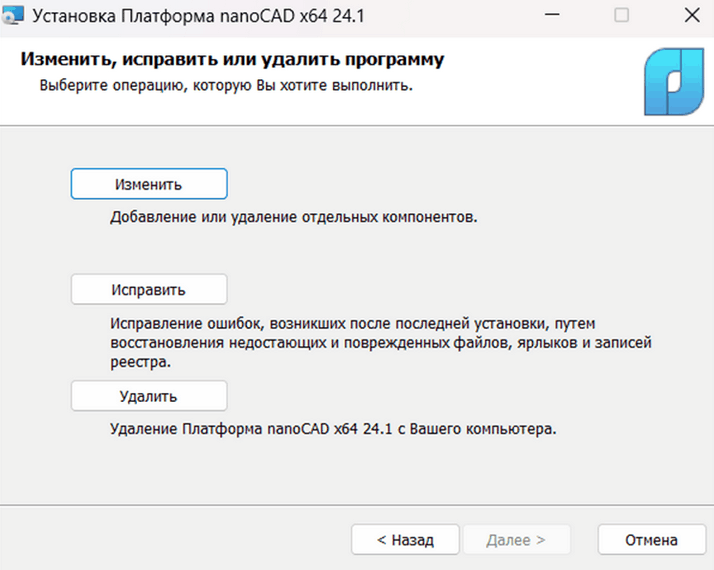This screenshot has width=714, height=570.
Task: Select Удалить to uninstall nanoCAD
Action: (149, 396)
